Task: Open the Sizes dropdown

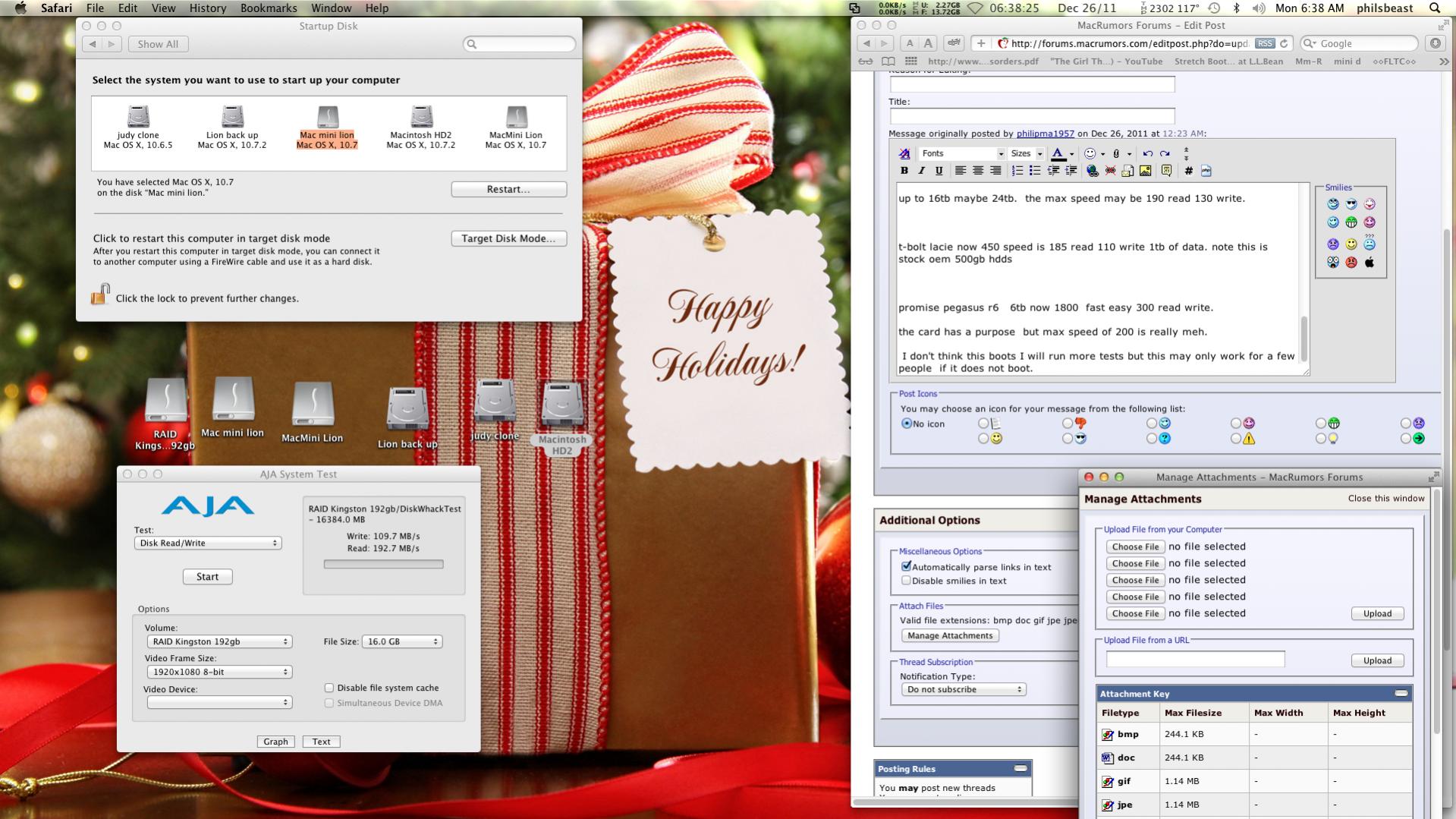Action: 1027,153
